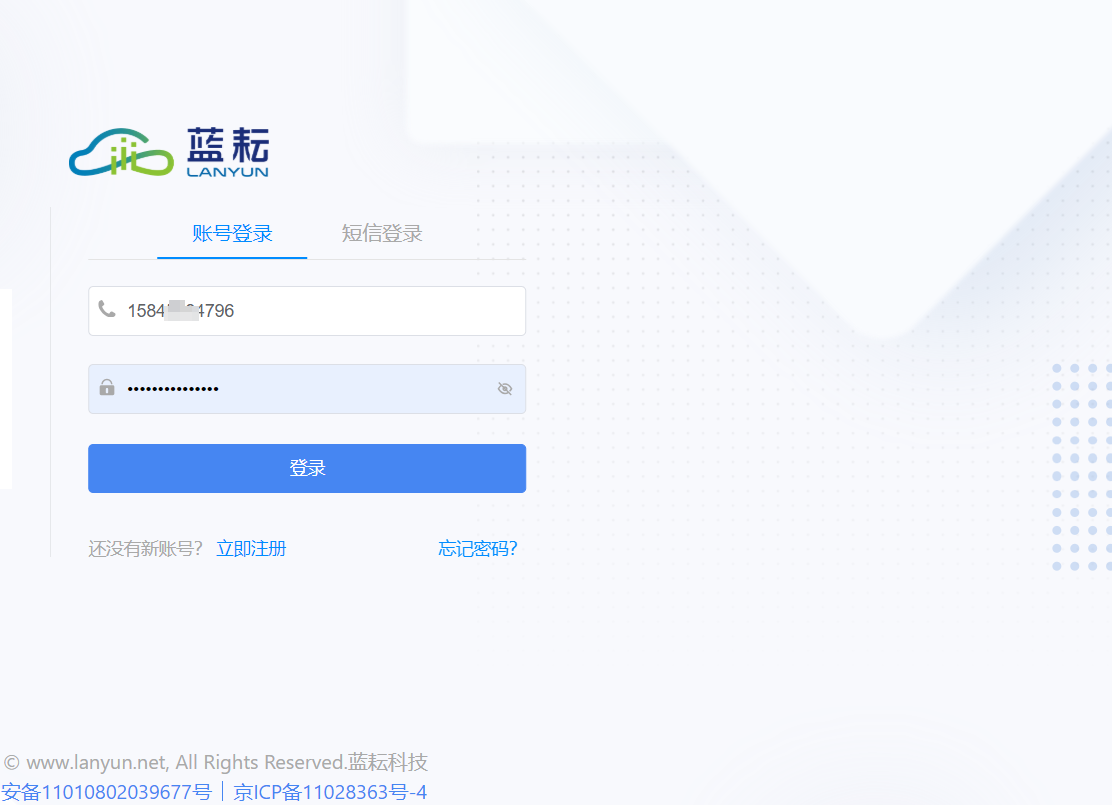Switch to the 账号登录 tab
Viewport: 1112px width, 805px height.
click(232, 233)
